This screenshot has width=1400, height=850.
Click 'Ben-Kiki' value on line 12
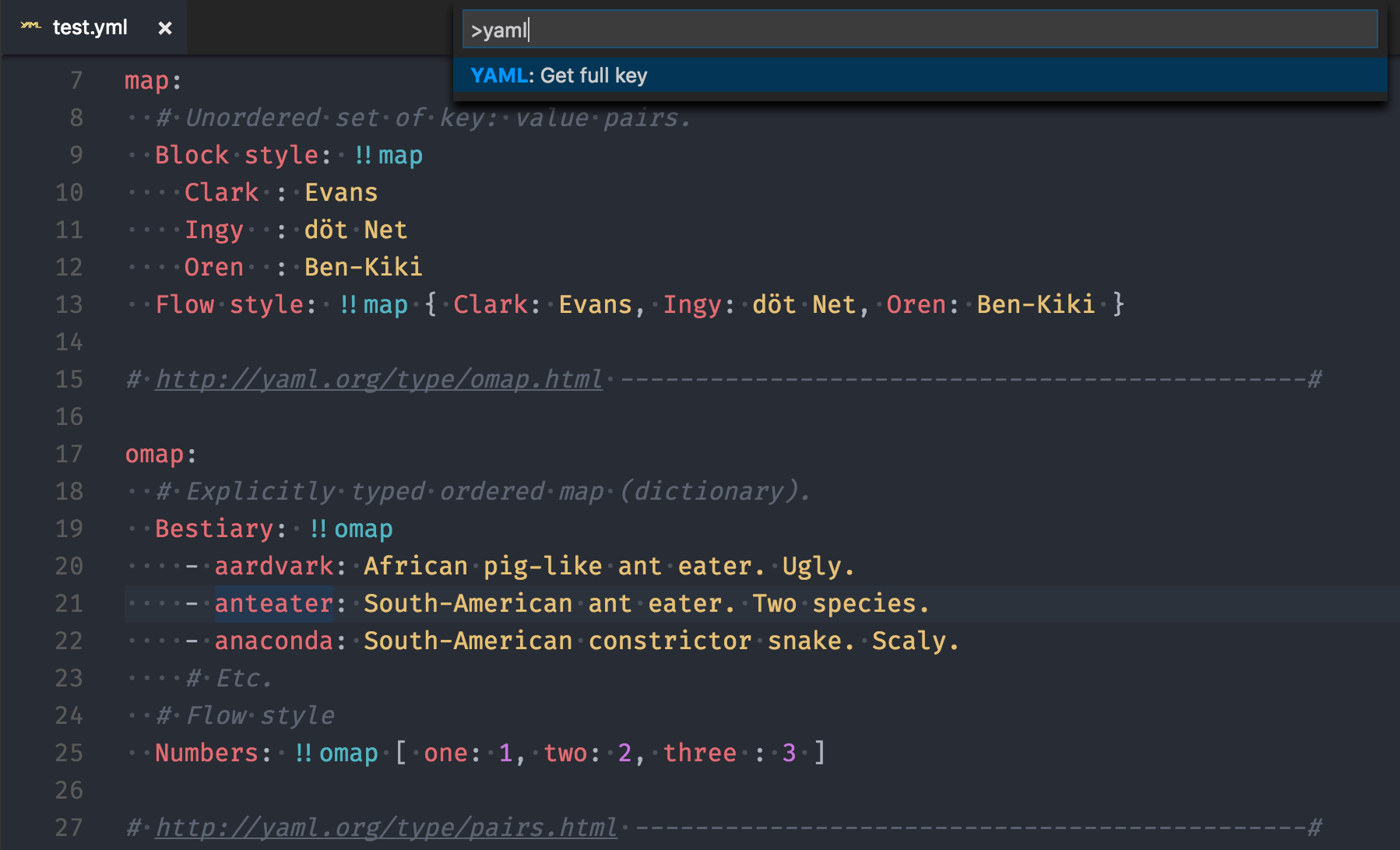362,267
